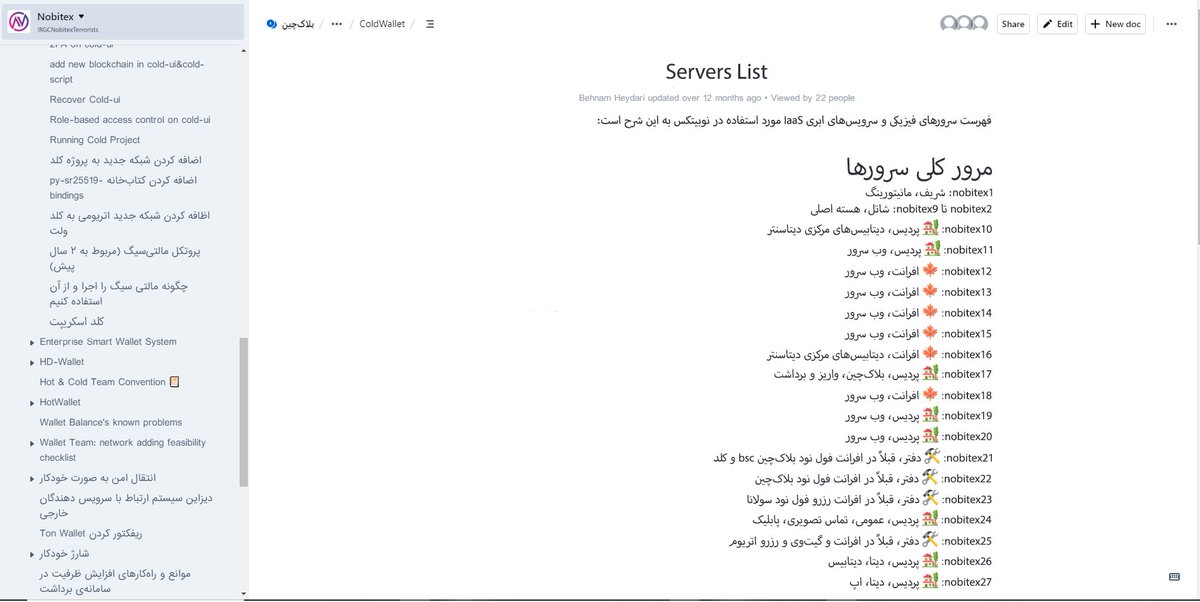Click the maple leaf emoji on nobitex12

(x=931, y=271)
